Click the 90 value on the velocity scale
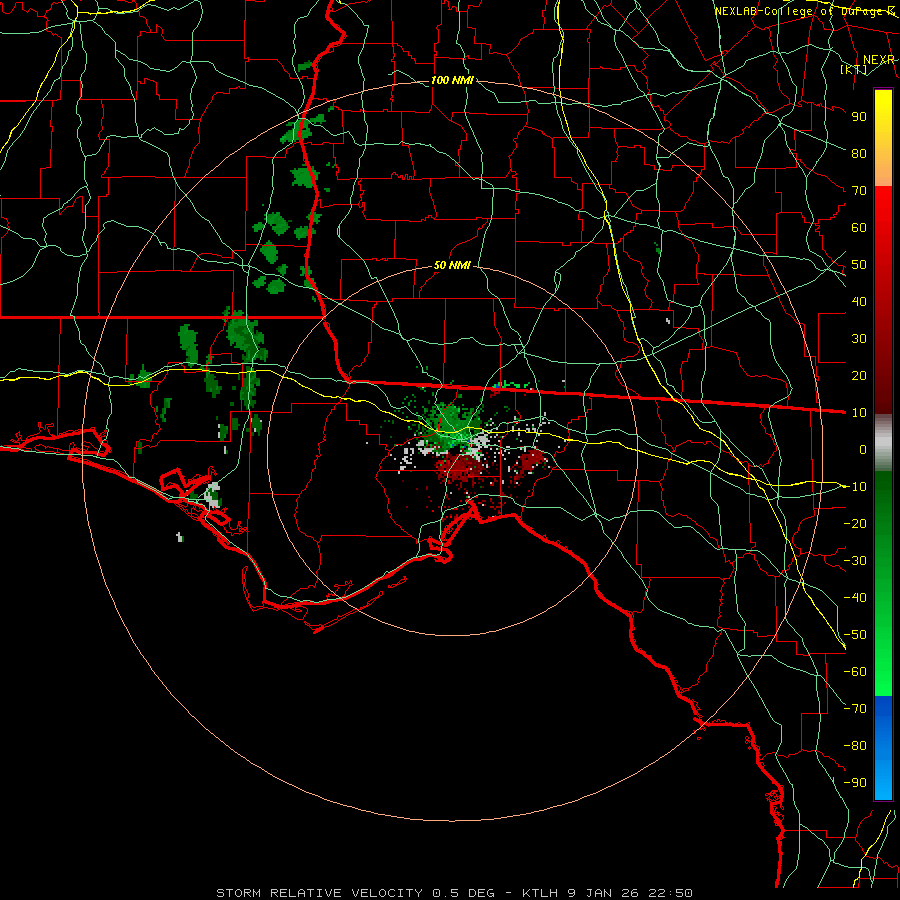 [x=859, y=117]
